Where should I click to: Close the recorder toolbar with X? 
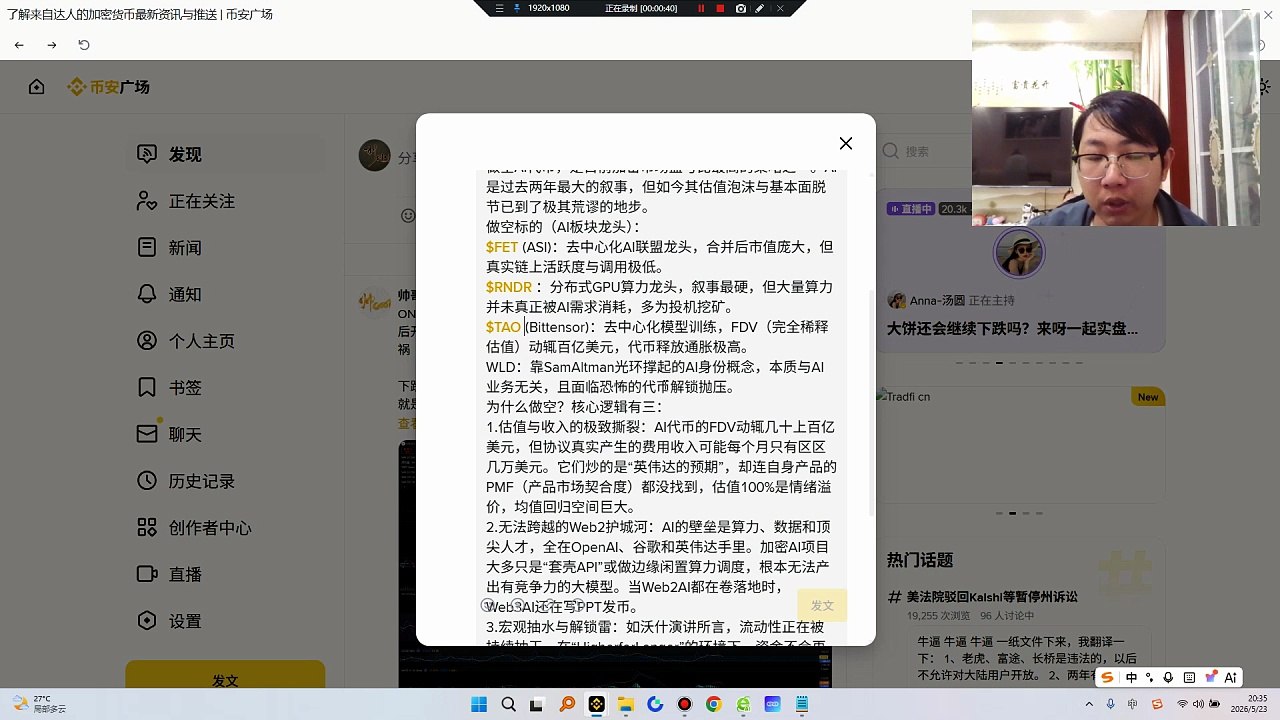click(x=780, y=8)
